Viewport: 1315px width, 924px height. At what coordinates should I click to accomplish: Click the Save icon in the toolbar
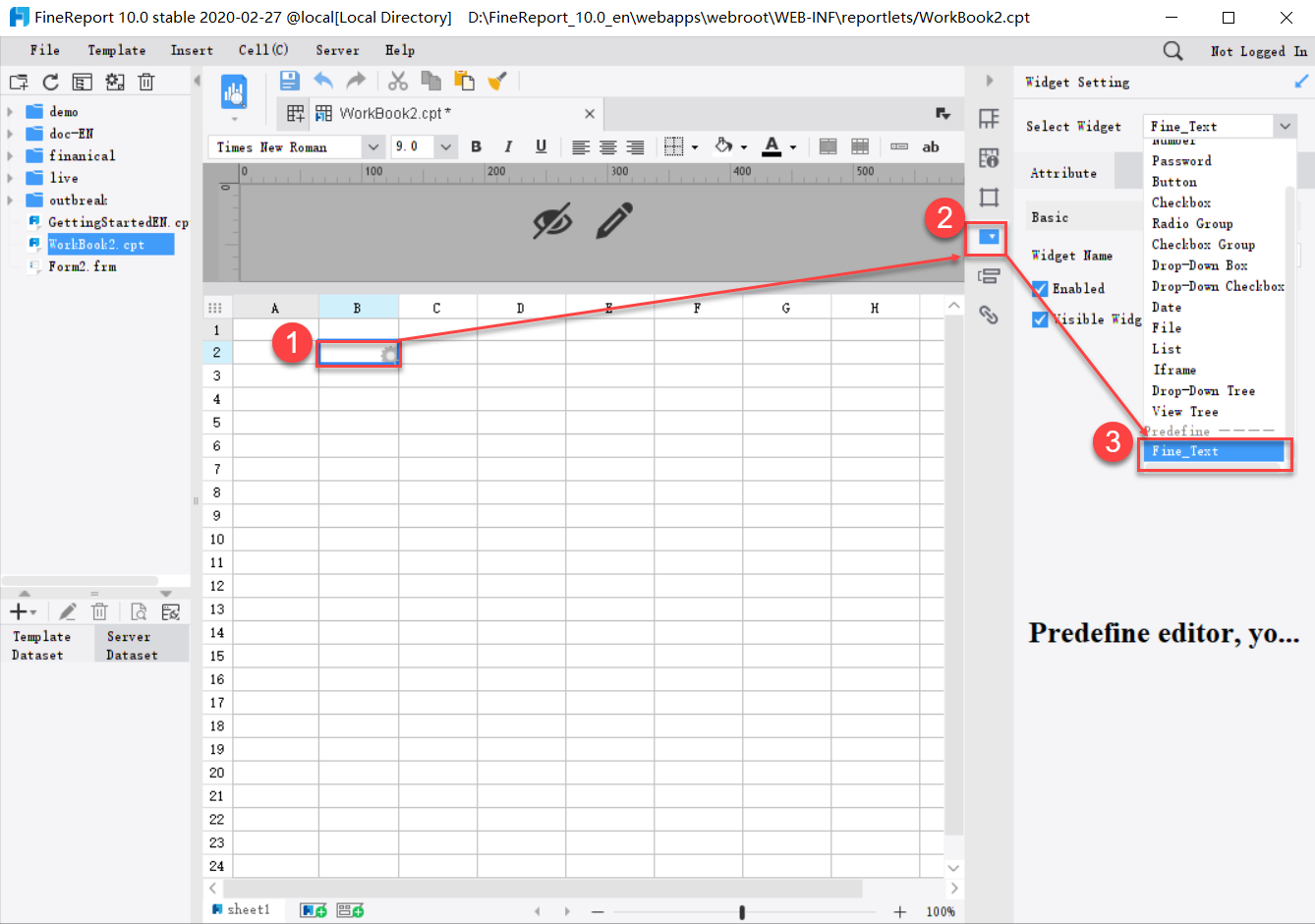289,81
